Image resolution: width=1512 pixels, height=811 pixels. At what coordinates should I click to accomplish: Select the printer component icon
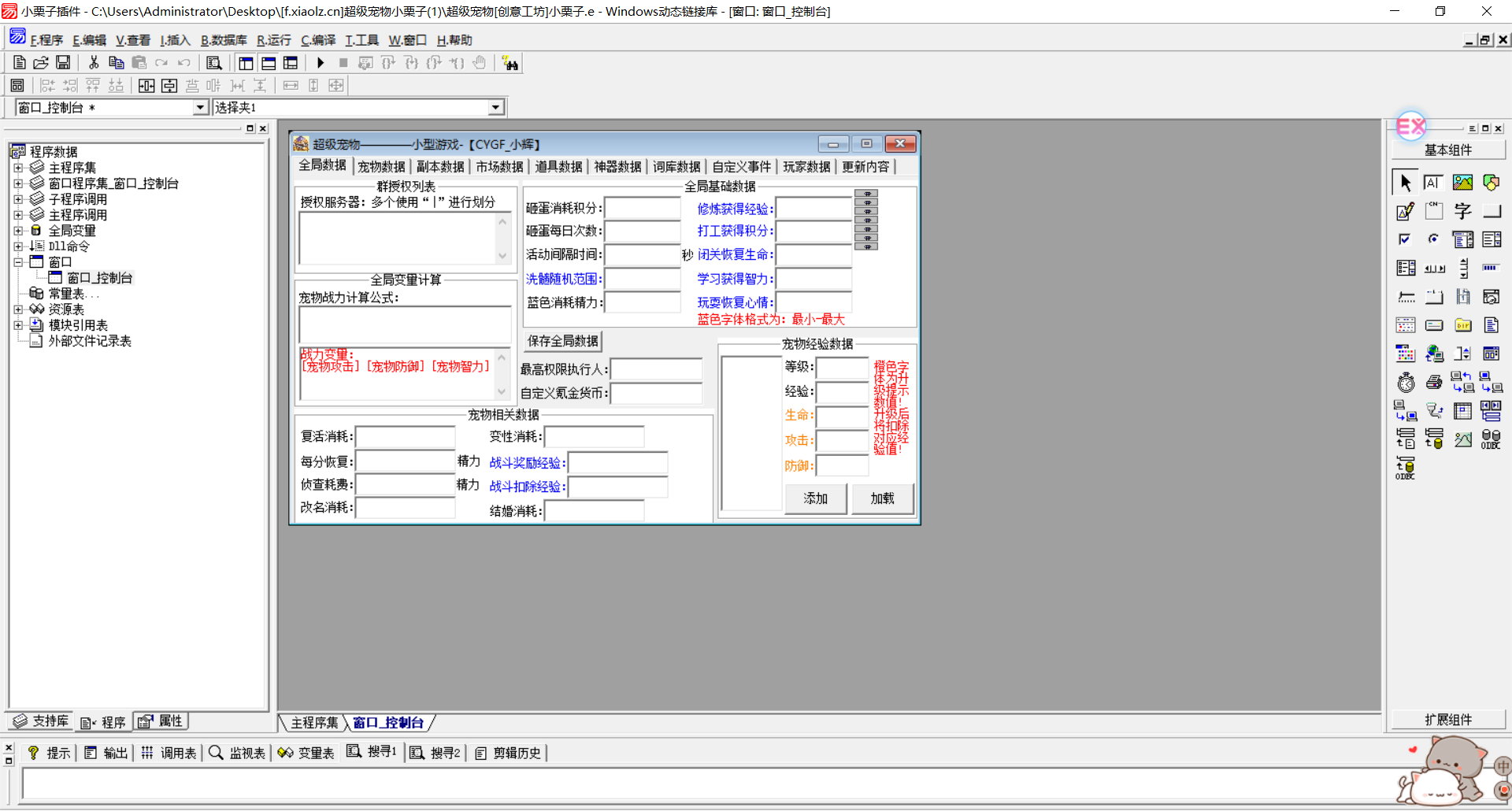point(1434,383)
